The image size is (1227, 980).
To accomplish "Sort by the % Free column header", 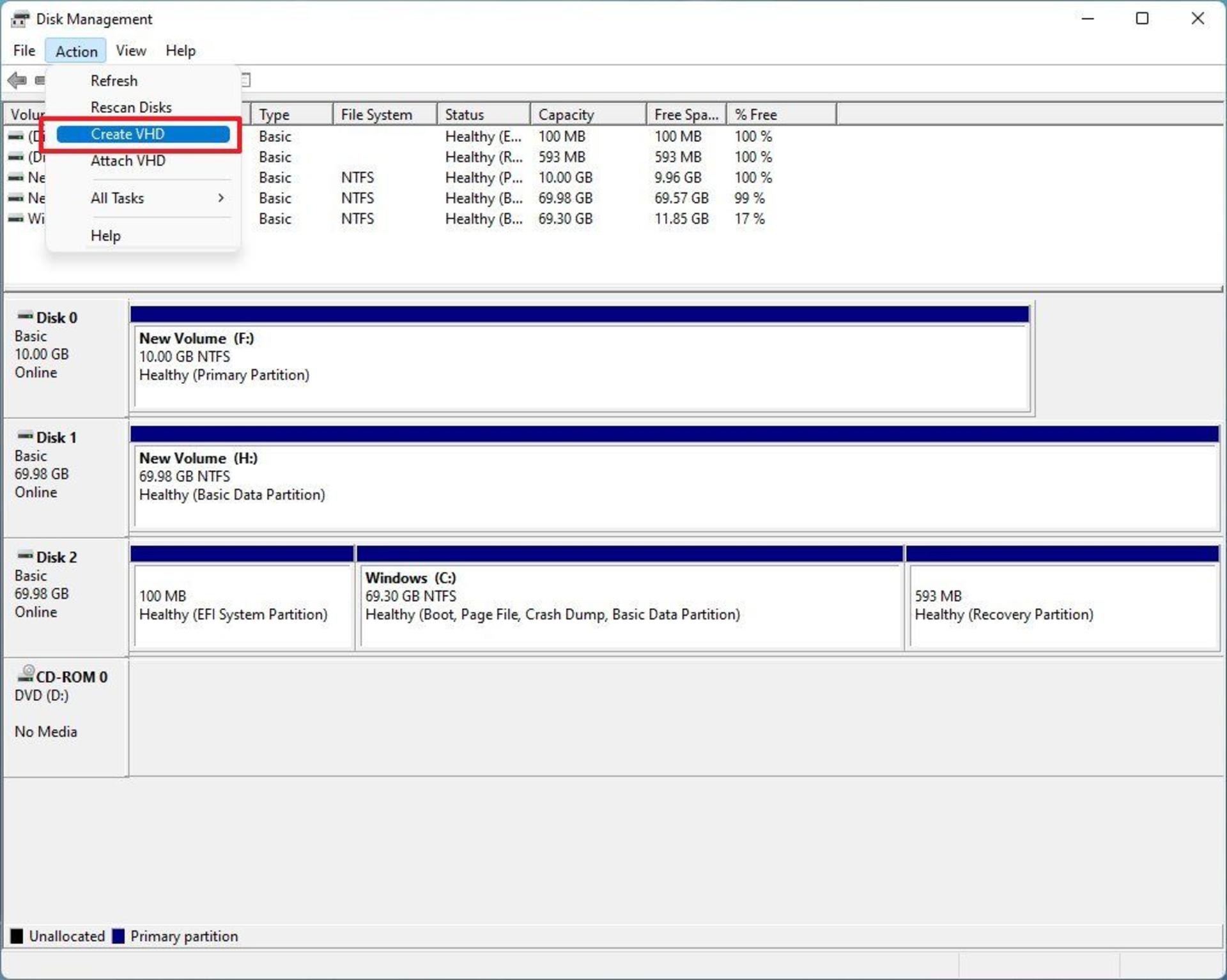I will (781, 114).
